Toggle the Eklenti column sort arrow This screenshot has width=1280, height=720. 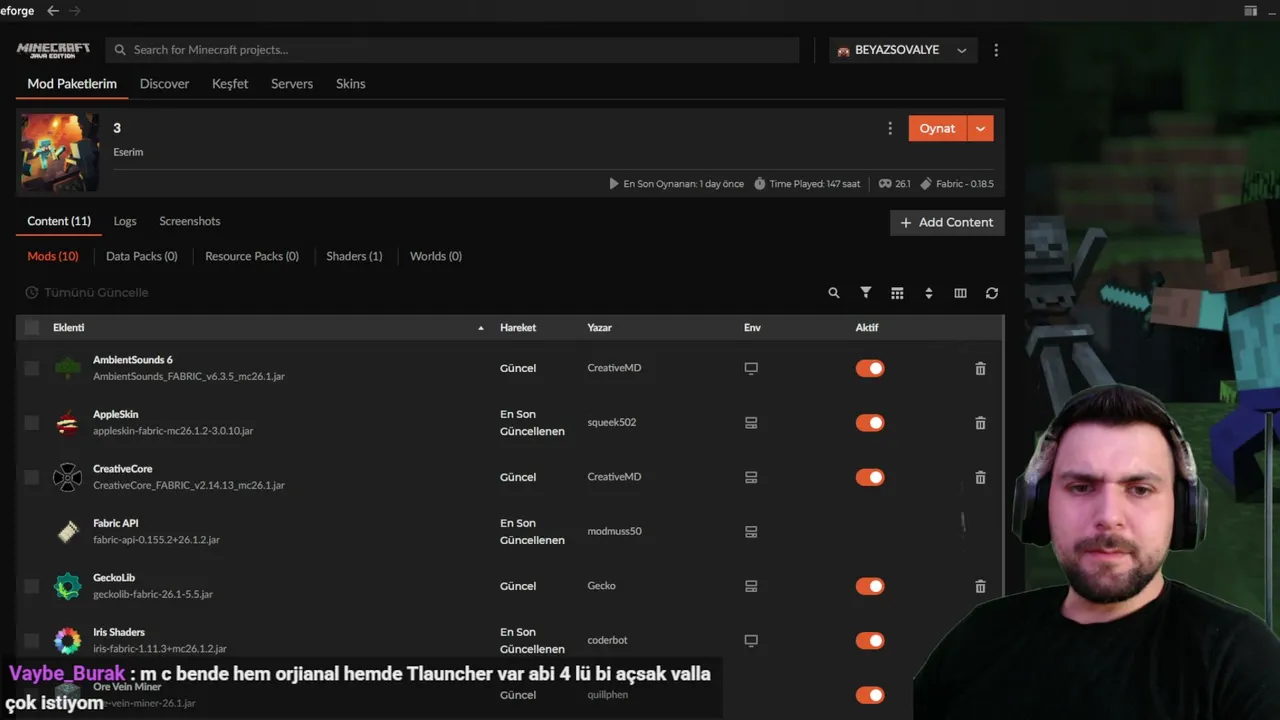481,328
